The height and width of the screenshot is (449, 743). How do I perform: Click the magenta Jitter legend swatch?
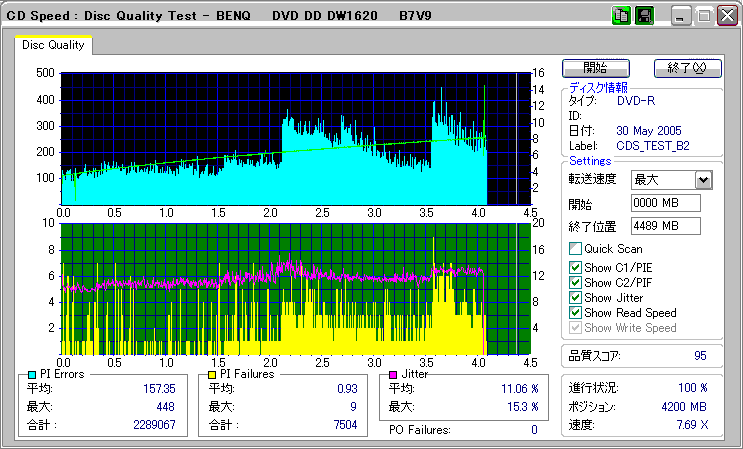click(394, 374)
